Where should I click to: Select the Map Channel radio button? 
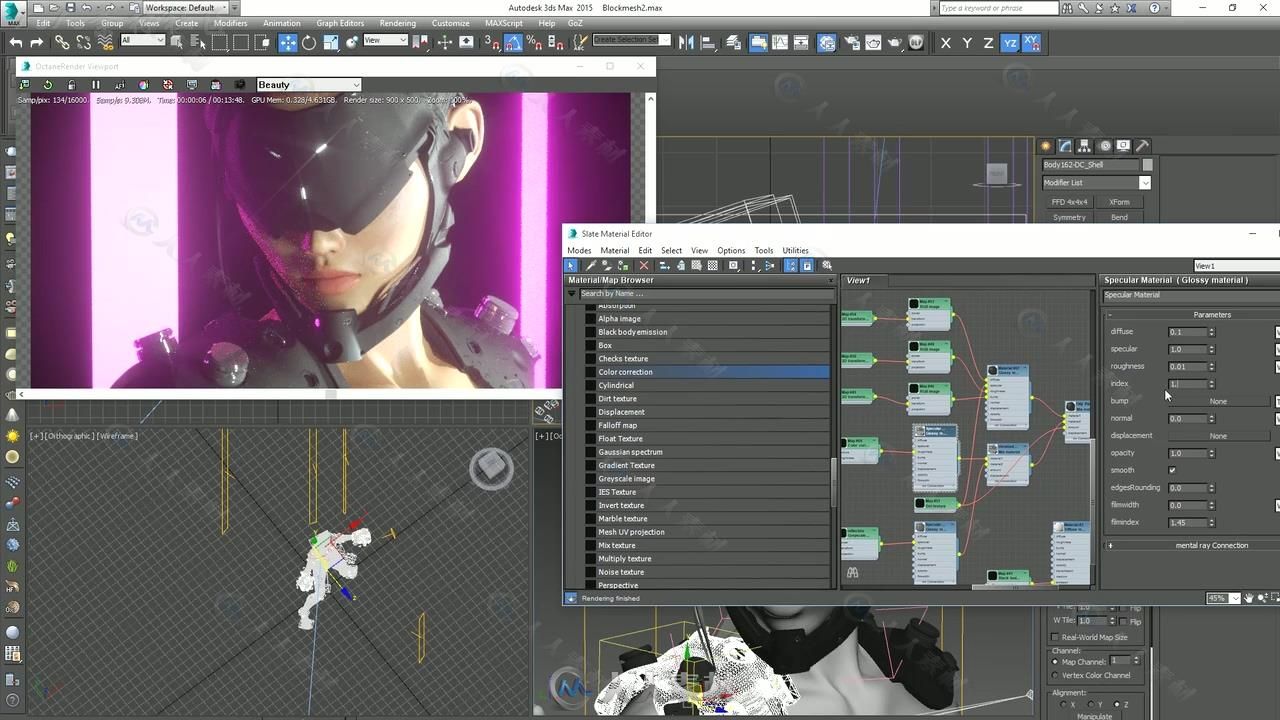click(1056, 662)
